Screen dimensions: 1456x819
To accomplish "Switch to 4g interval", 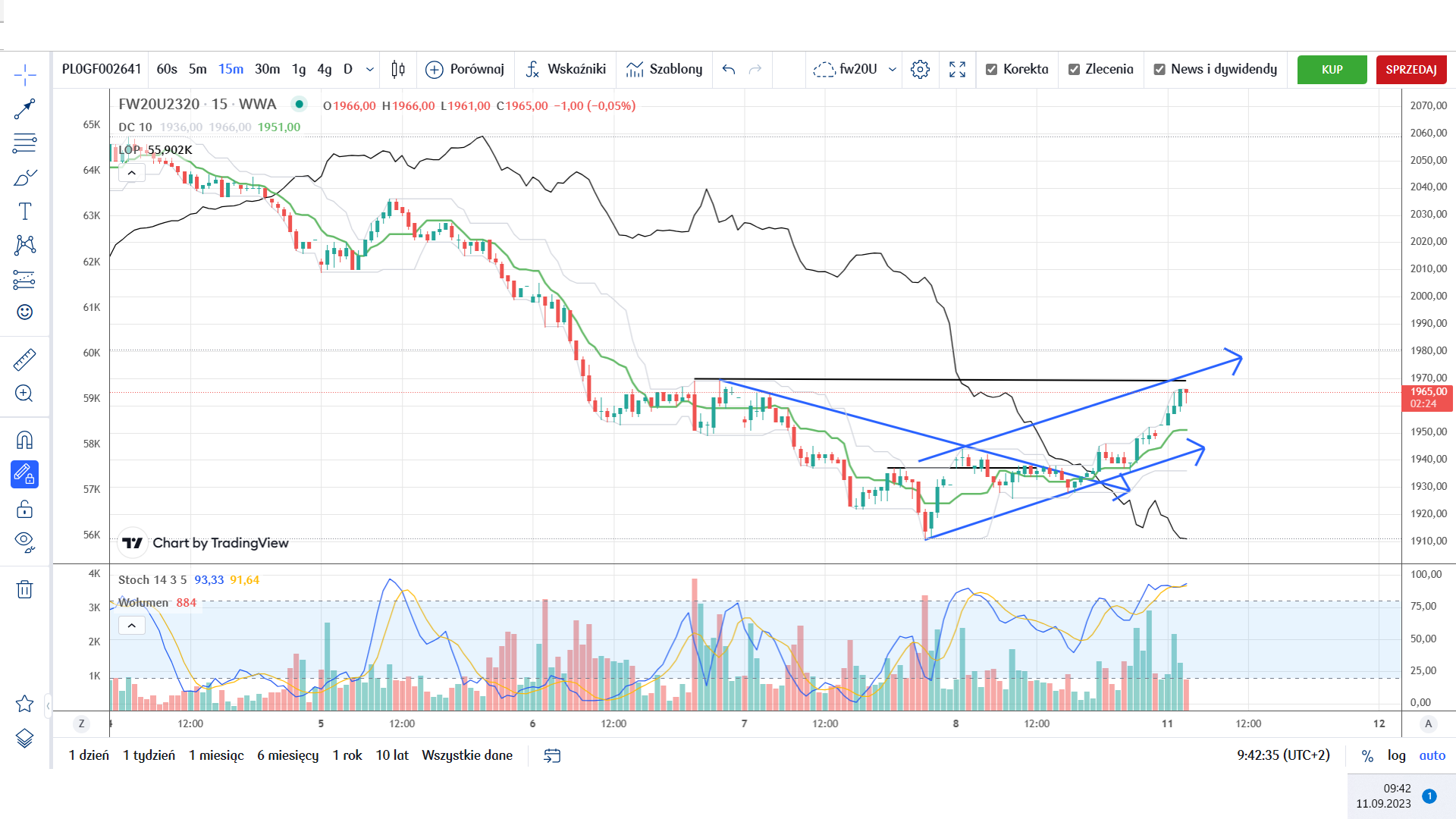I will pos(325,69).
